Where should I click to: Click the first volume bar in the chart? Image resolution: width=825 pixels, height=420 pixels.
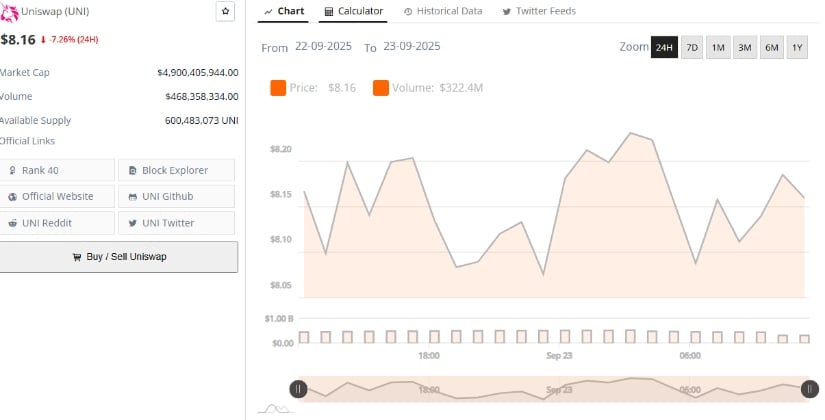(304, 337)
